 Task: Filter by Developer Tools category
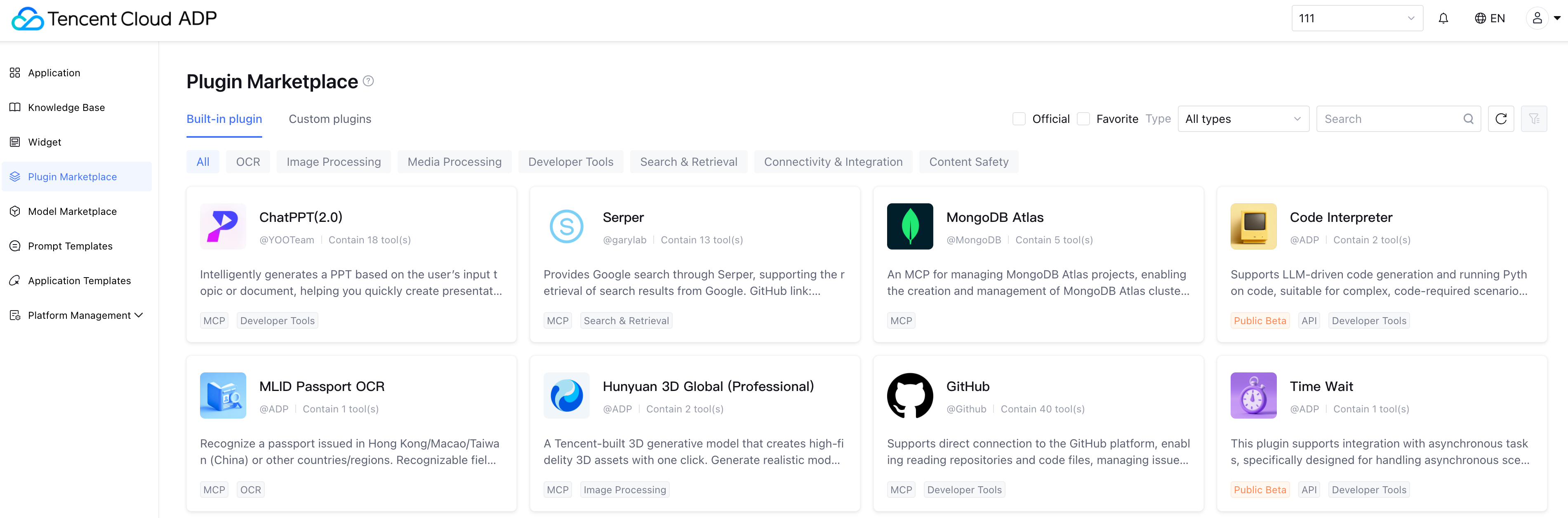click(x=570, y=162)
